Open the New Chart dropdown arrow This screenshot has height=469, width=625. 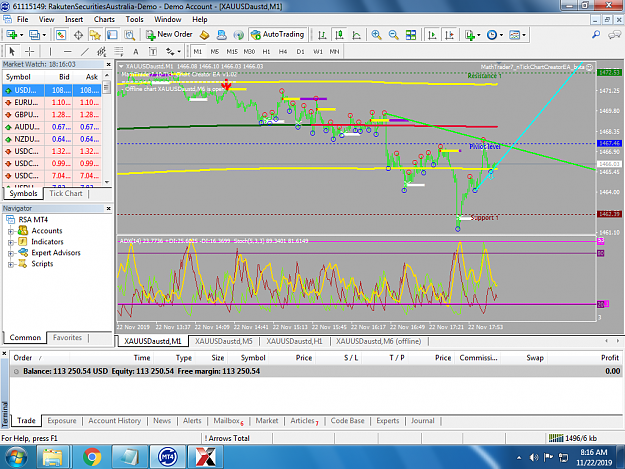22,35
